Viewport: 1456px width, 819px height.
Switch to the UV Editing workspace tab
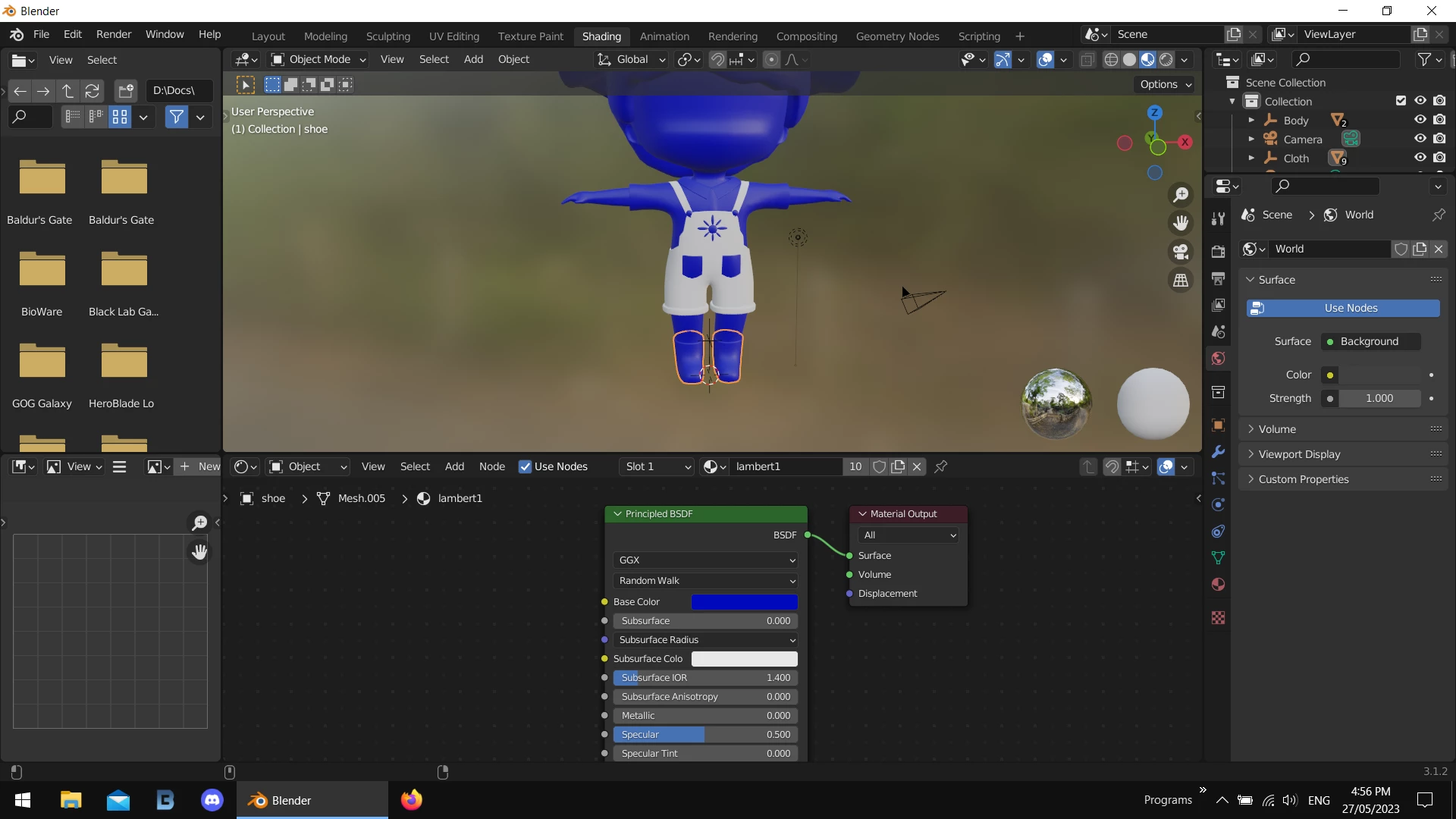click(x=453, y=36)
